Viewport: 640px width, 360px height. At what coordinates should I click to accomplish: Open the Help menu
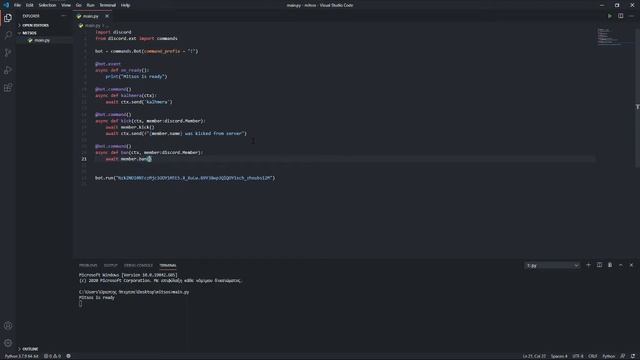tap(125, 5)
